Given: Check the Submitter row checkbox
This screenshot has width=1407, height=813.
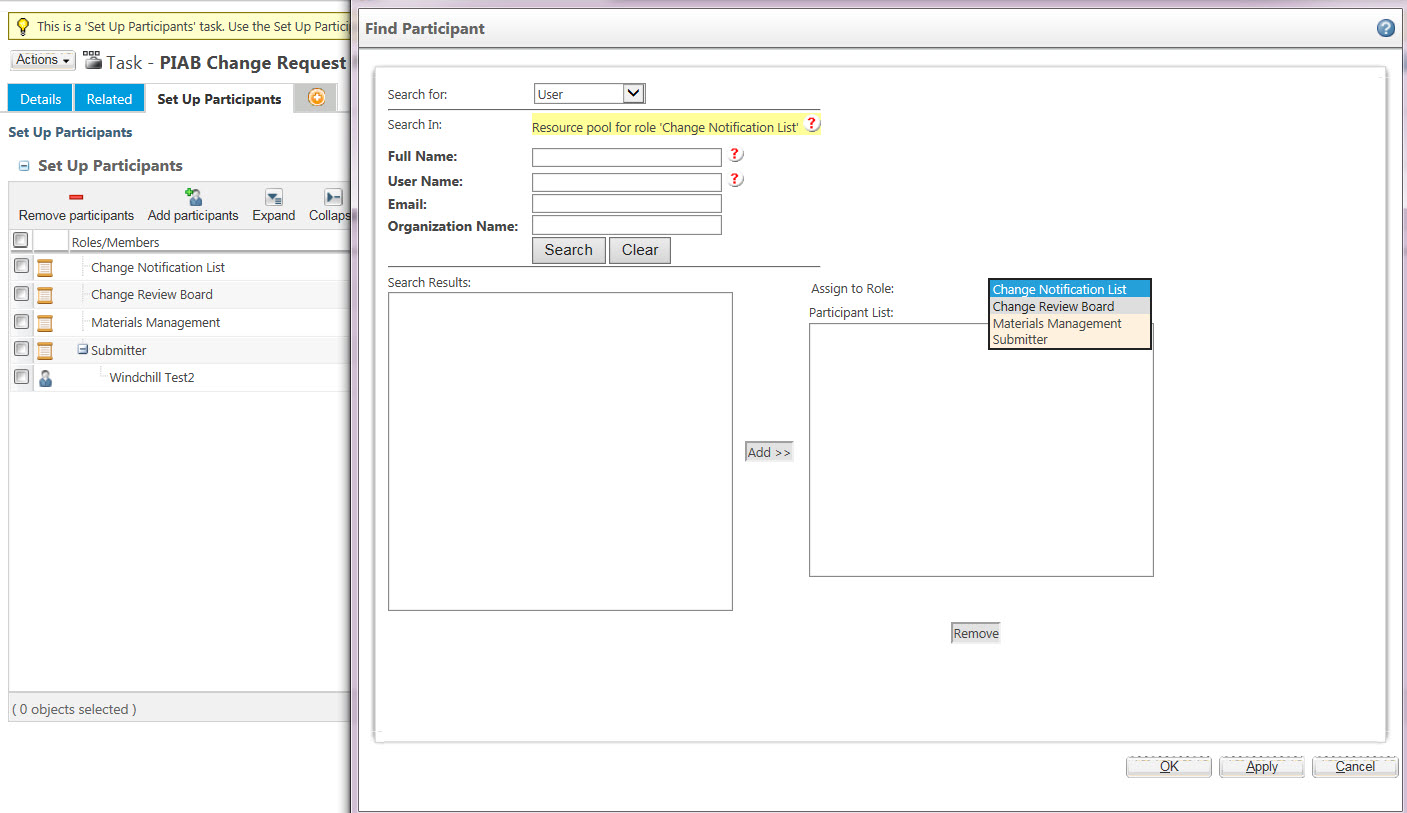Looking at the screenshot, I should tap(21, 349).
